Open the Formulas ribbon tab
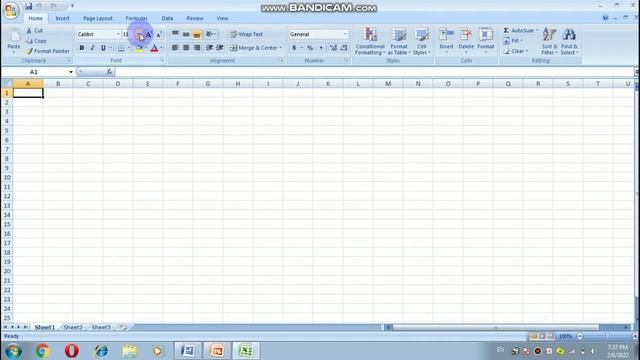640x360 pixels. tap(136, 18)
